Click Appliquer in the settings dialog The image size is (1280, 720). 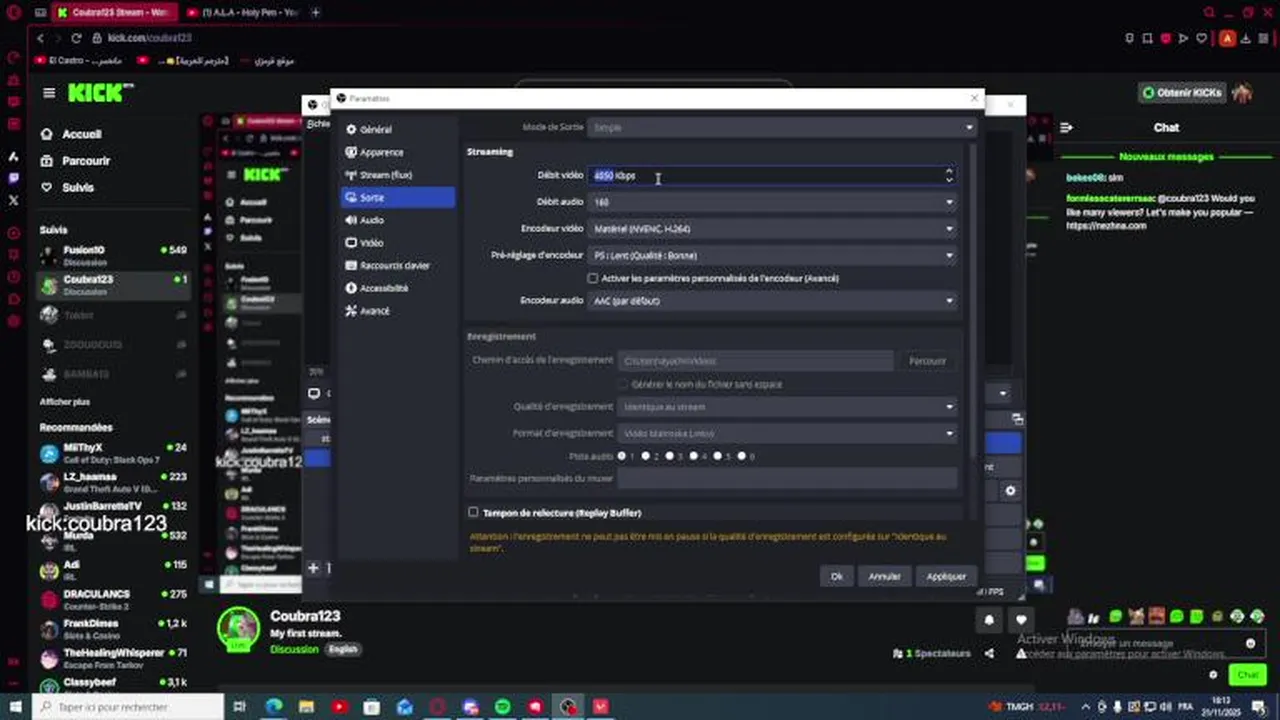tap(946, 577)
